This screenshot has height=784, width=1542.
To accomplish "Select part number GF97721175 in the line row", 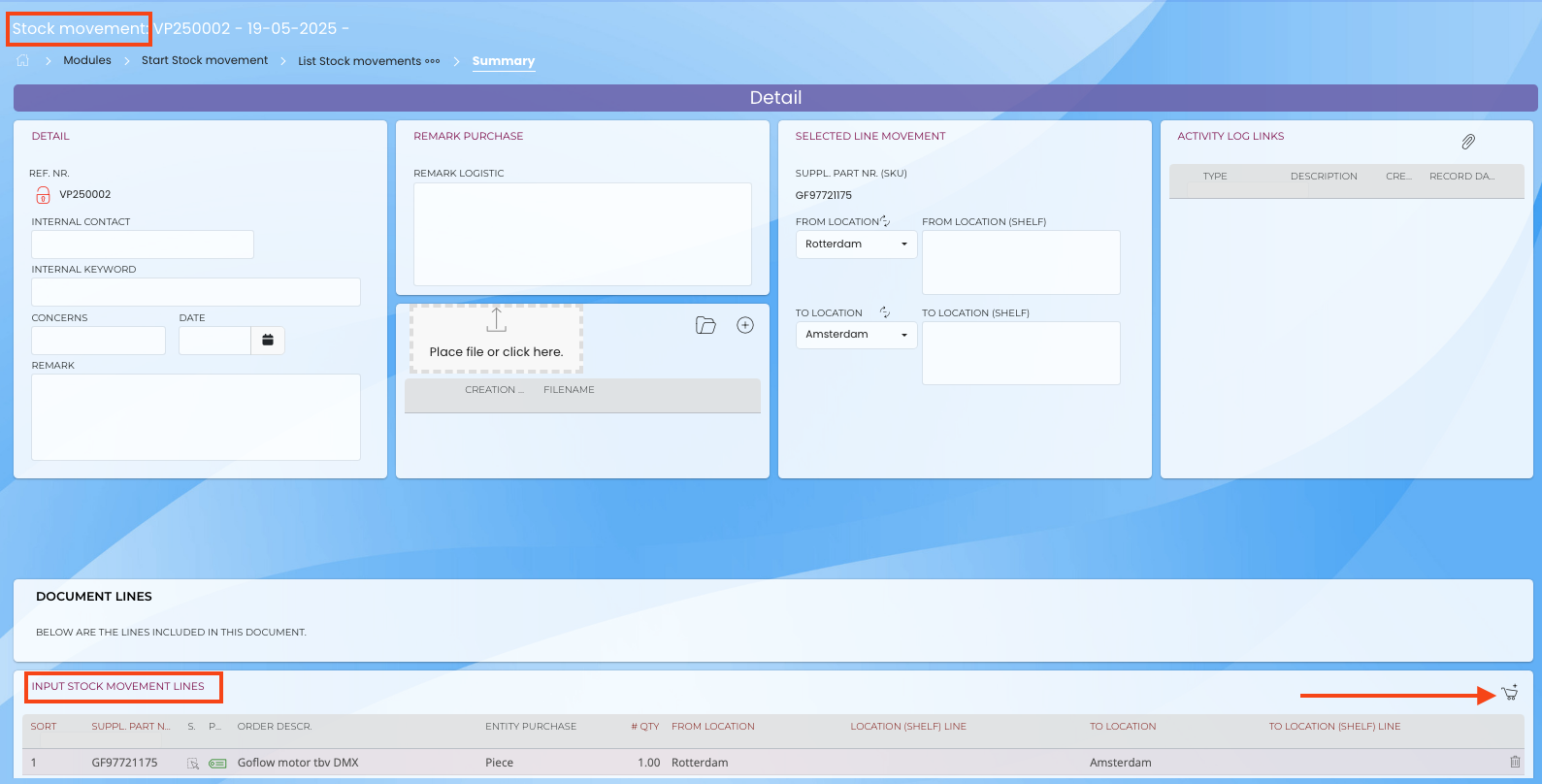I will pyautogui.click(x=124, y=763).
